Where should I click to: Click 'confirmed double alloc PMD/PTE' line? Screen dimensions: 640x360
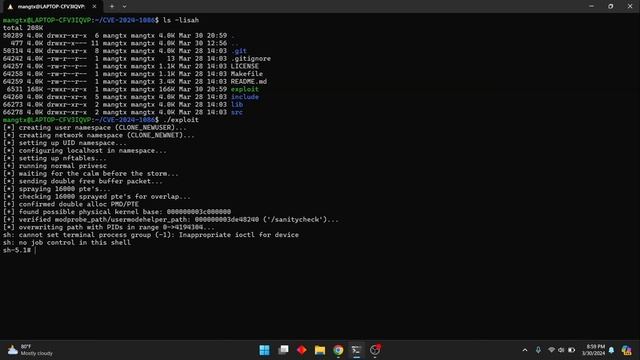tap(71, 204)
